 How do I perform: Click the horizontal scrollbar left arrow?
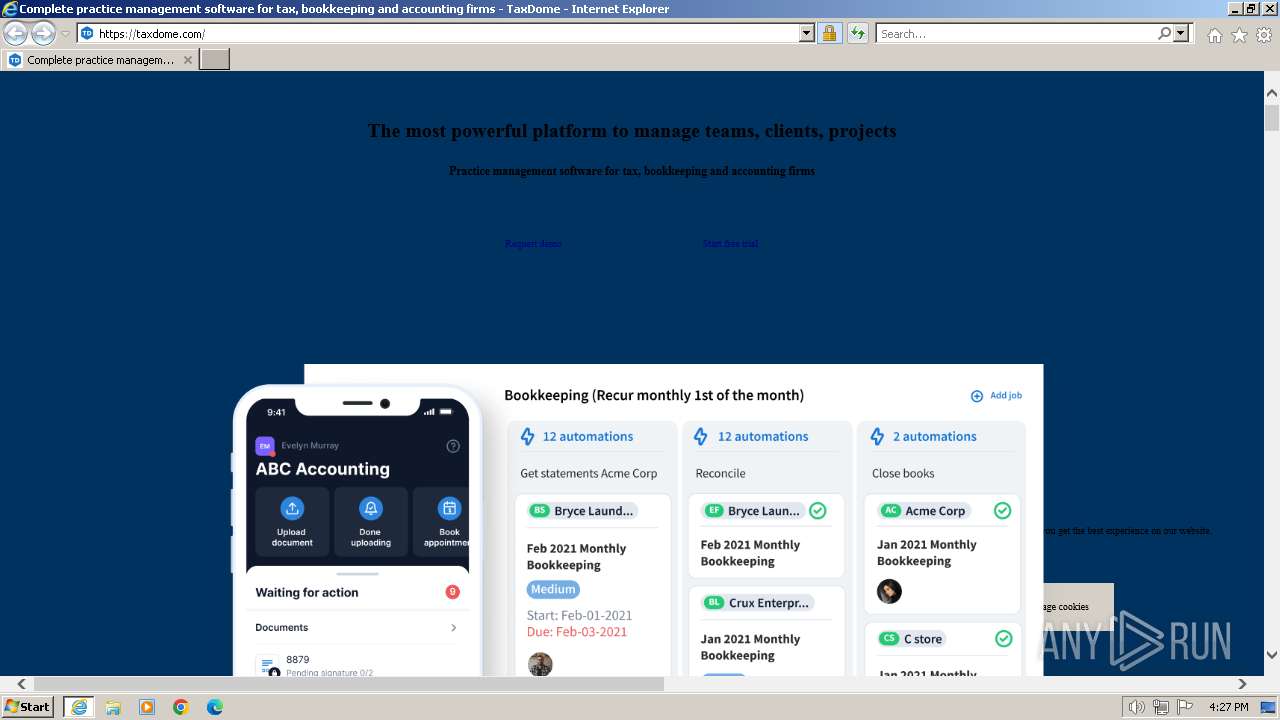22,684
